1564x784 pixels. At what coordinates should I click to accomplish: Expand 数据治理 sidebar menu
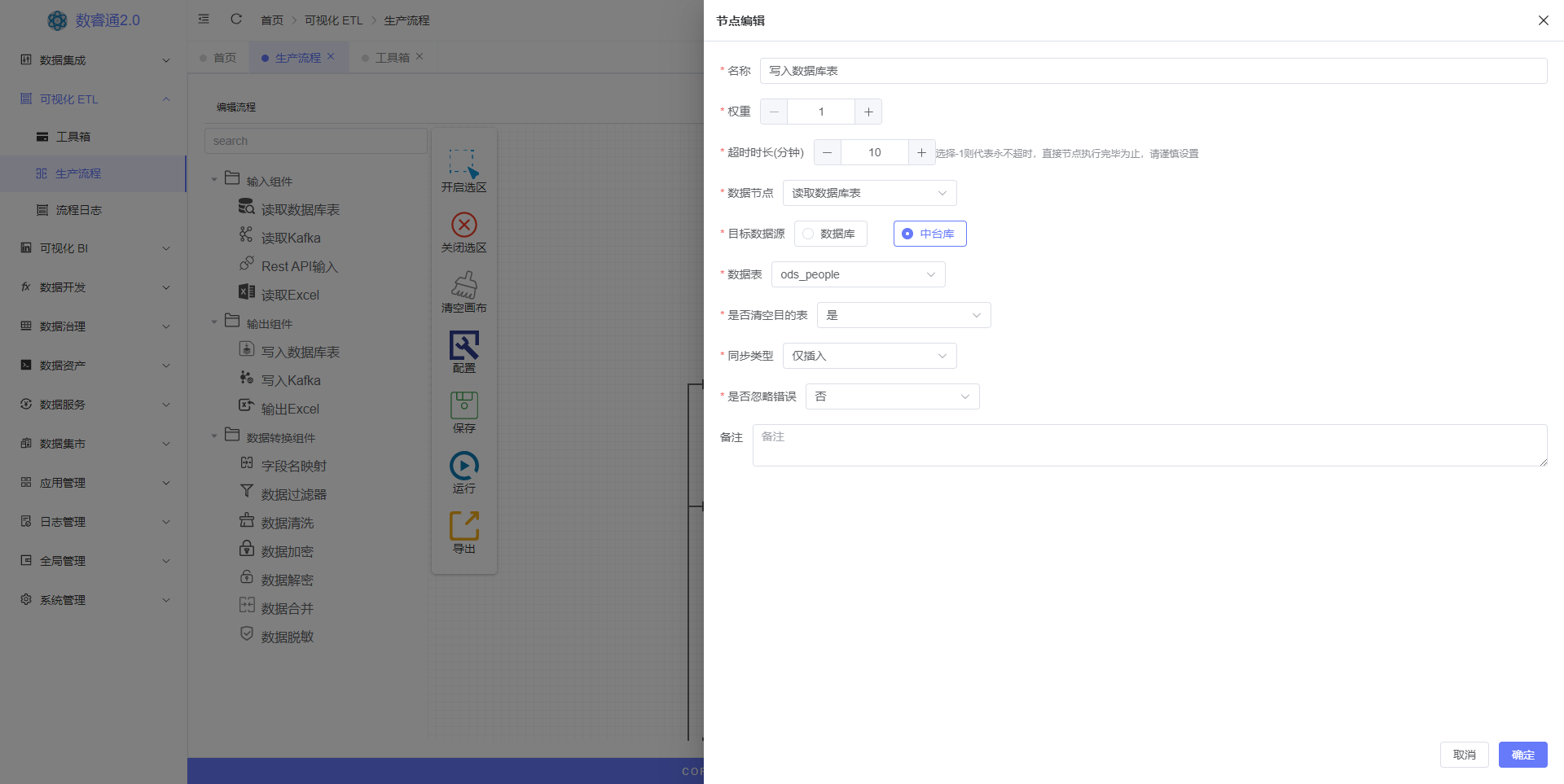coord(94,326)
